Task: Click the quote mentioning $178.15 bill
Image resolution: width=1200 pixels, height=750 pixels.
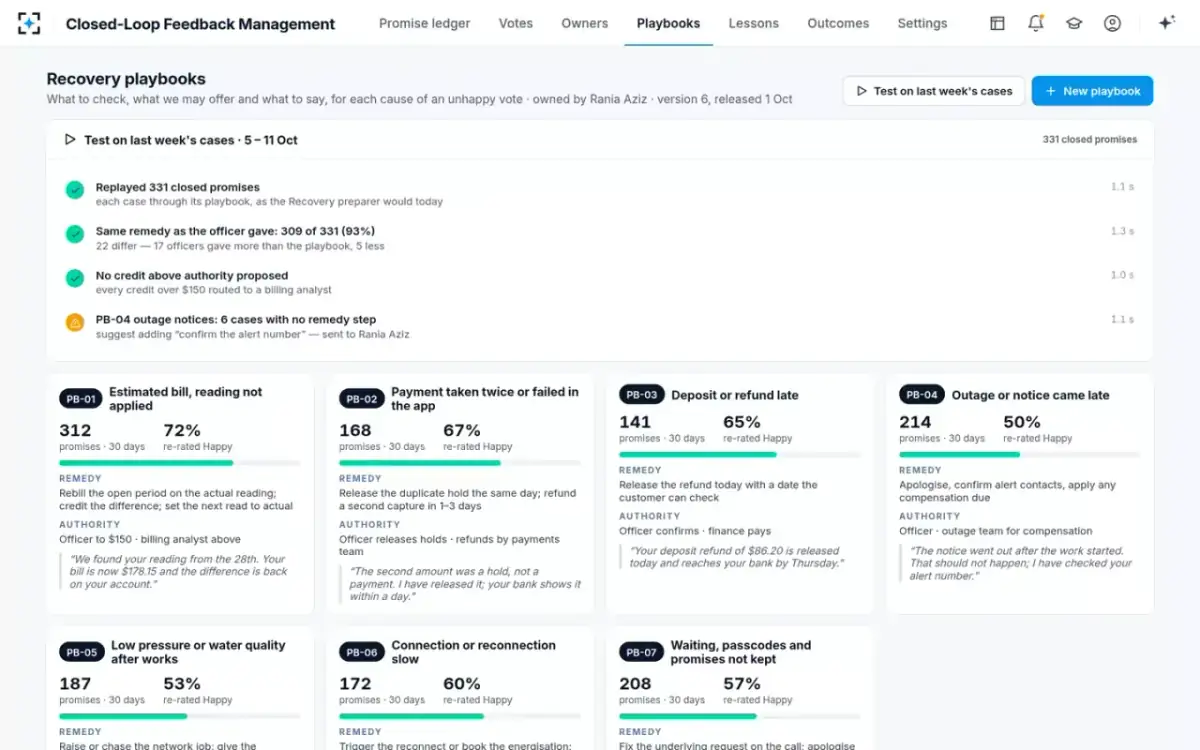Action: coord(179,572)
